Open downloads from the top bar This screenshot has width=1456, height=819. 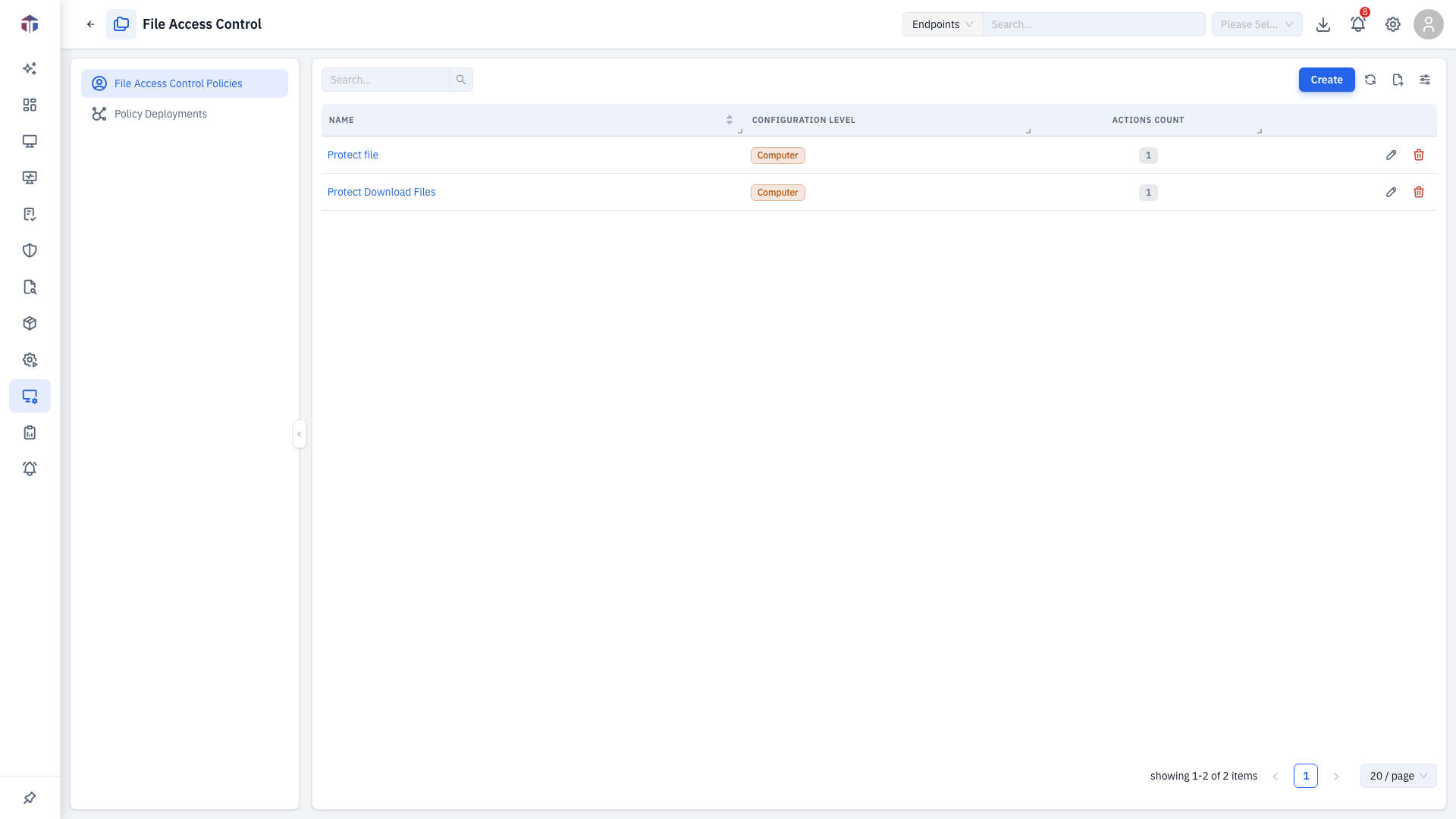coord(1323,24)
